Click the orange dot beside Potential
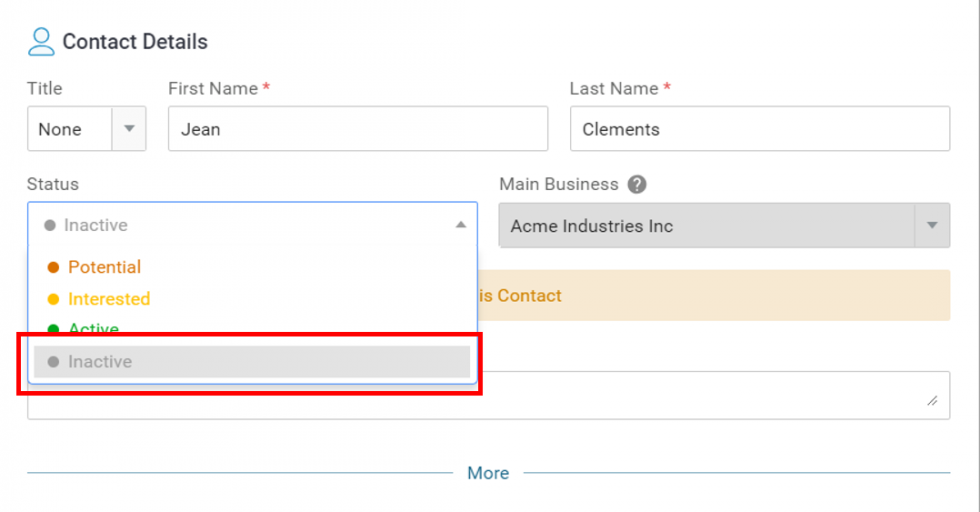This screenshot has width=980, height=512. click(x=54, y=268)
